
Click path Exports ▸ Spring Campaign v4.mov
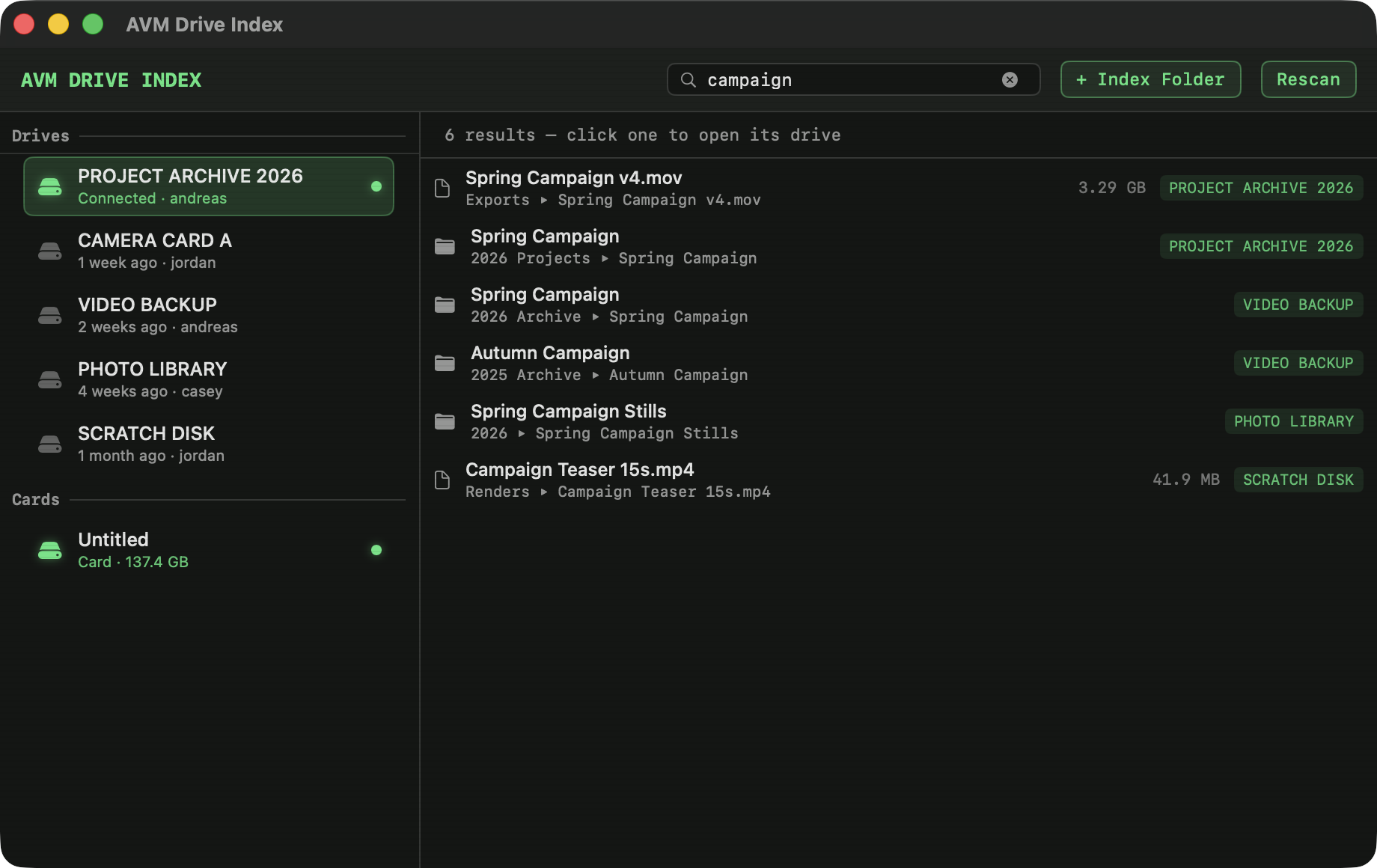click(613, 200)
